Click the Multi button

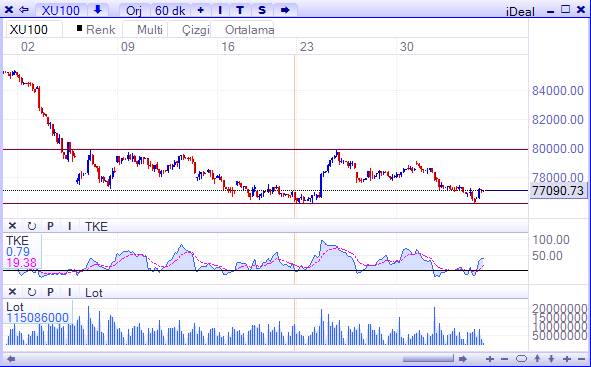click(150, 29)
